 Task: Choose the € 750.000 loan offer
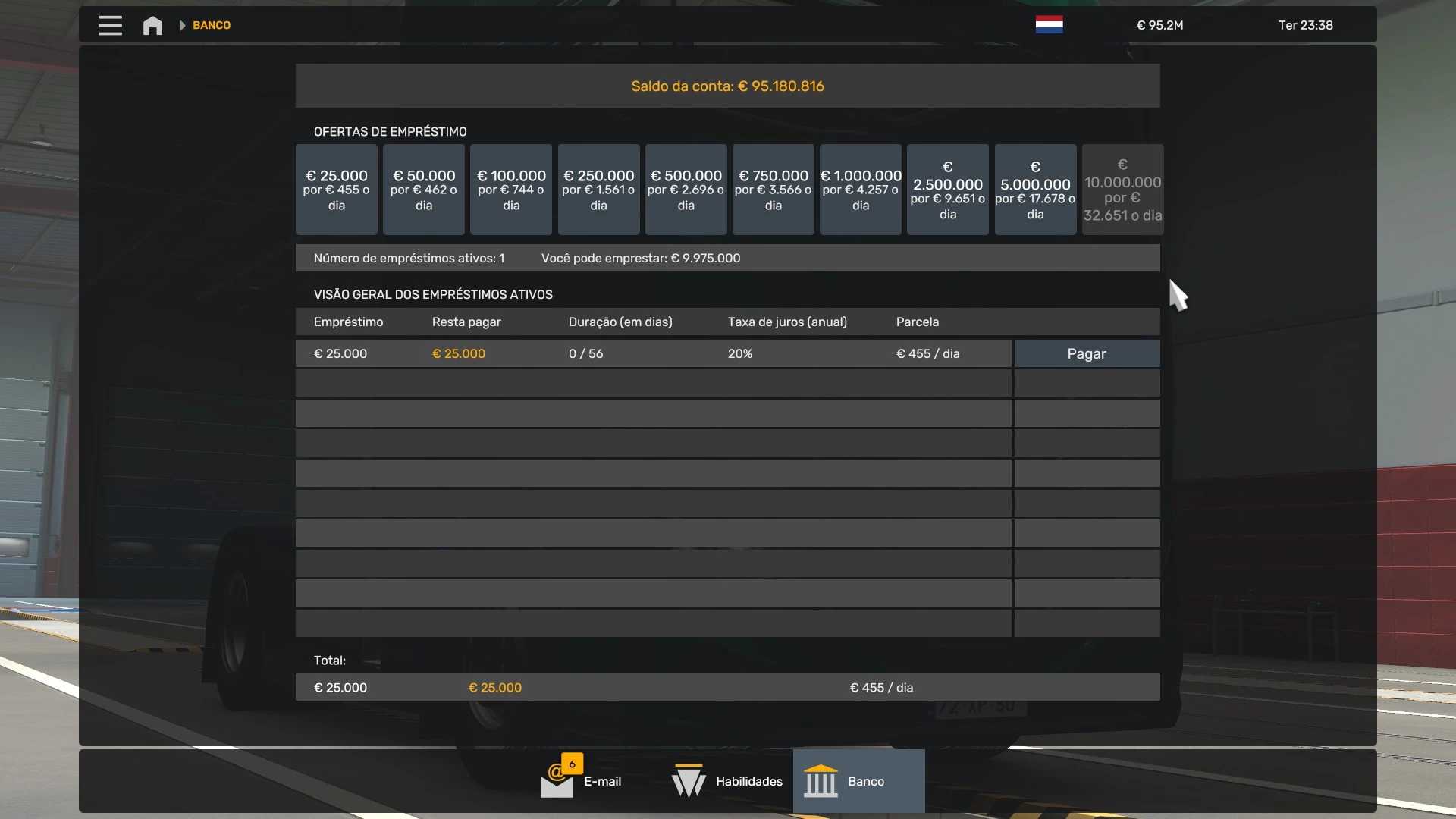click(773, 190)
